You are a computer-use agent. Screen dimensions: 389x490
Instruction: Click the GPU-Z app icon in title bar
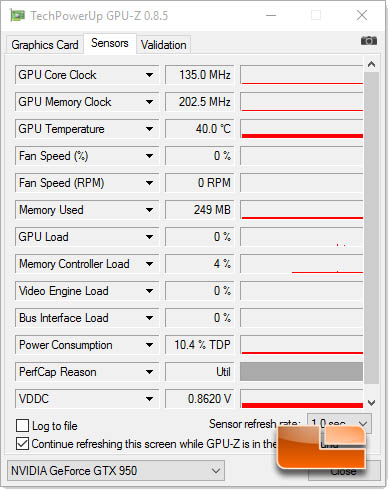[17, 15]
